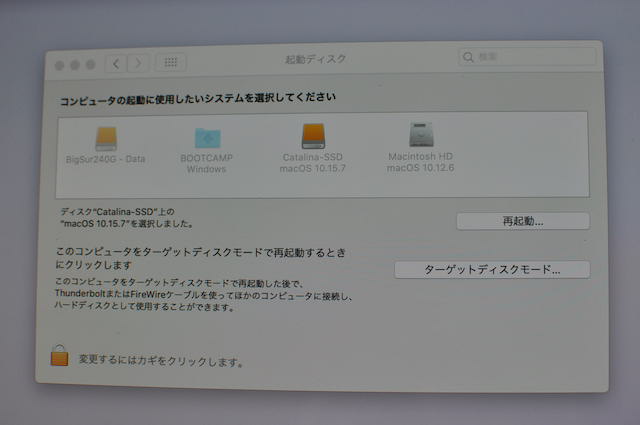
Task: Click the 'Windows' label under BOOTCAMP
Action: 207,169
